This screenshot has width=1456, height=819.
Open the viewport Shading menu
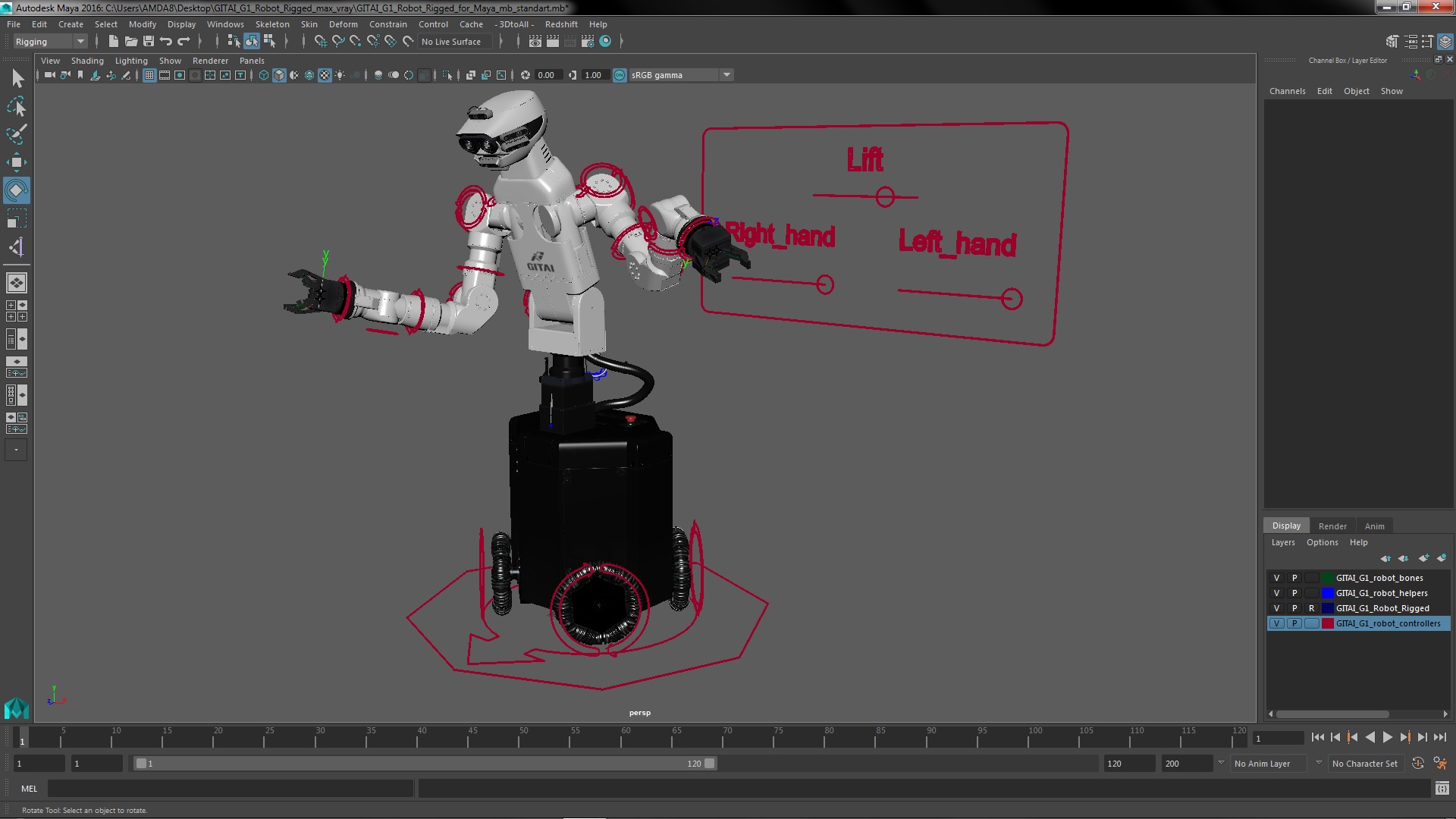click(87, 61)
